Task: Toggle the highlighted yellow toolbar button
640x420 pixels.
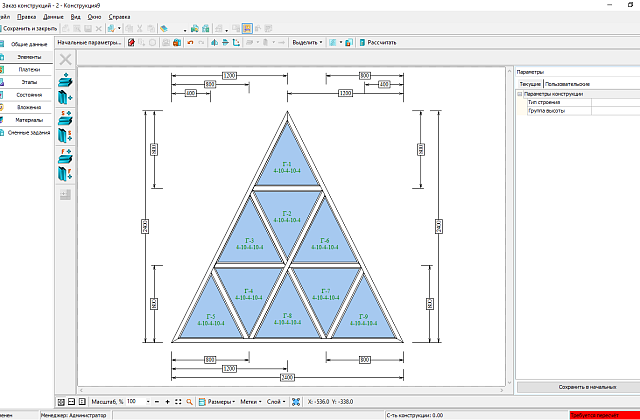Action: pos(247,29)
